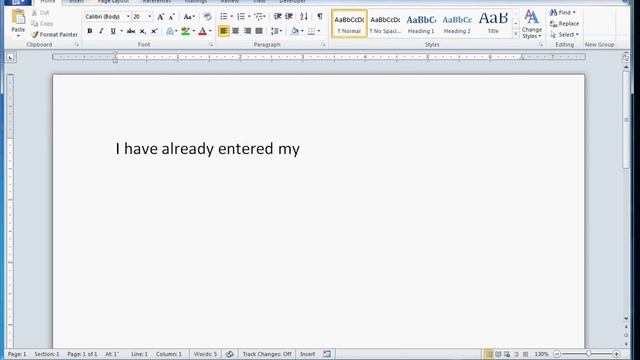Click the Paste clipboard icon
The image size is (640, 360).
coord(18,18)
